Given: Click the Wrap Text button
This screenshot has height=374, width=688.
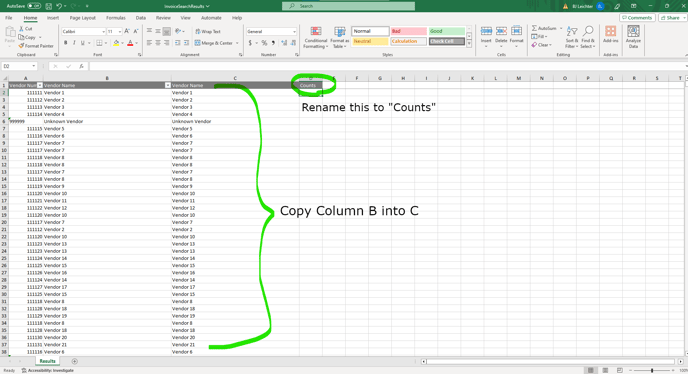Looking at the screenshot, I should click(208, 32).
